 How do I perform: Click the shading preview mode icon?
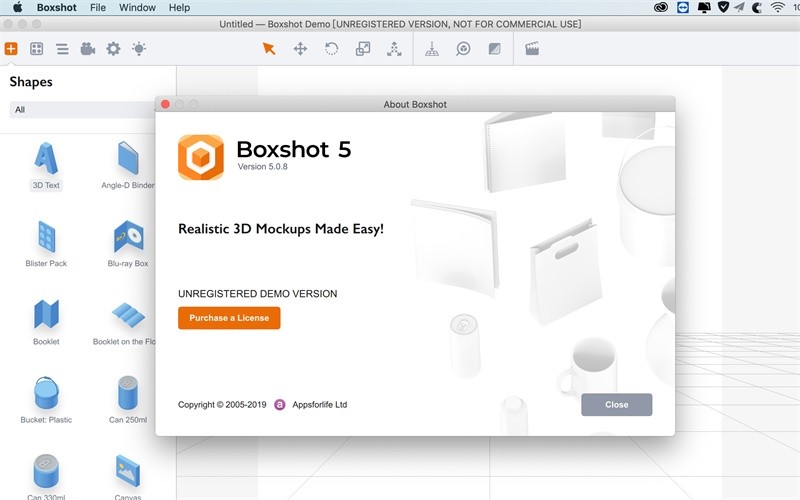coord(494,49)
